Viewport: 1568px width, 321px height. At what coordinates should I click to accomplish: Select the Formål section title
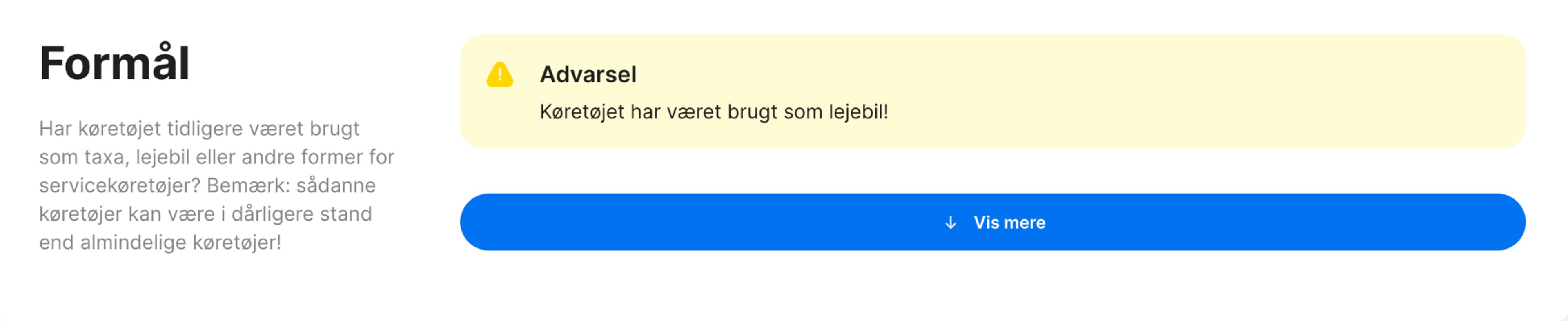[x=116, y=63]
